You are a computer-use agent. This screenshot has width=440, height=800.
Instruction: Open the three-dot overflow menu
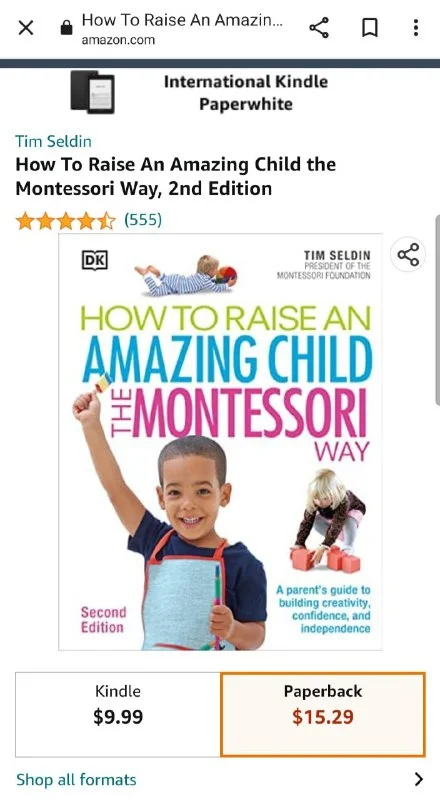click(416, 28)
